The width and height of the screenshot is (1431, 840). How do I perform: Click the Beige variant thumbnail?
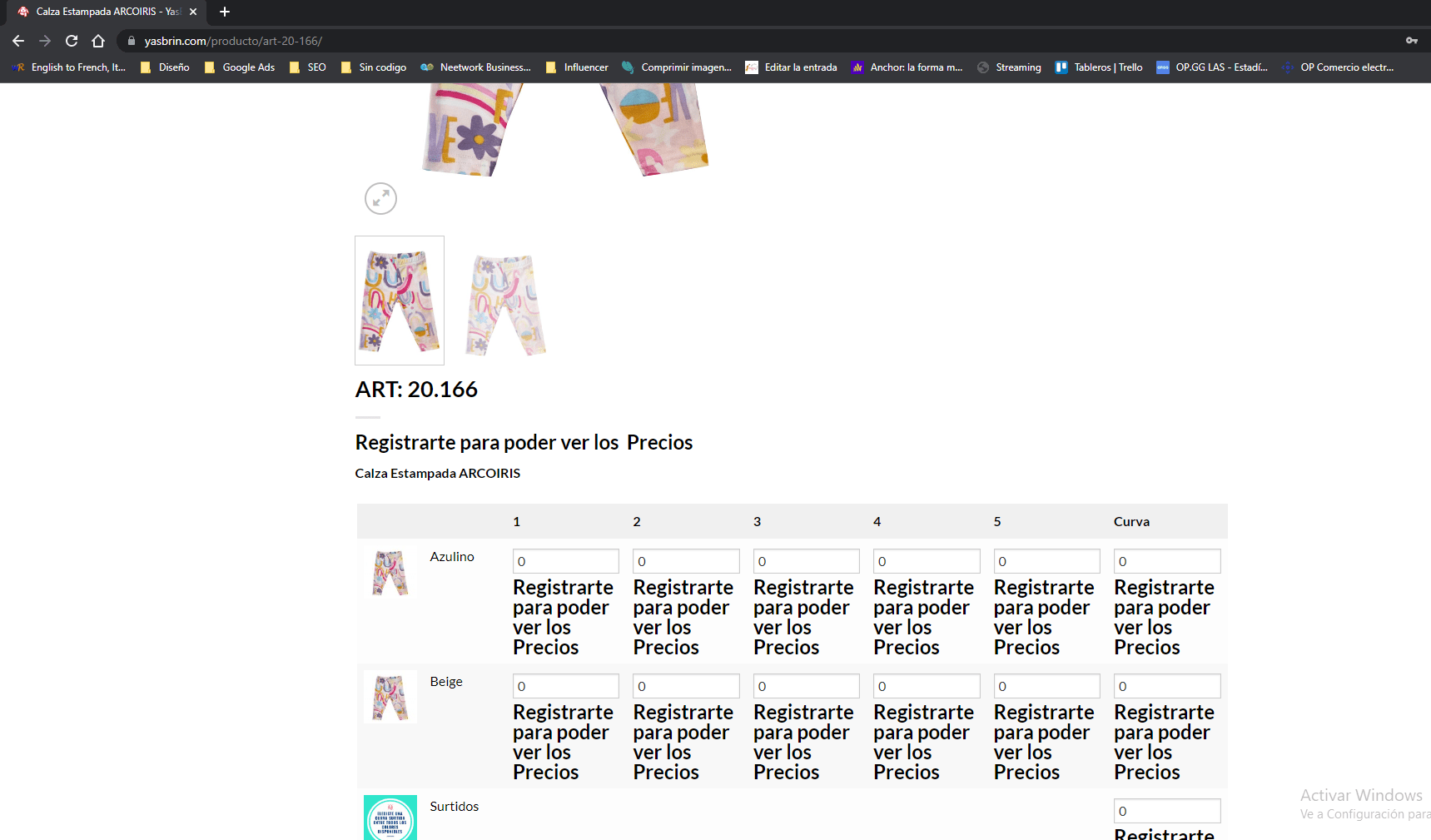click(x=390, y=697)
